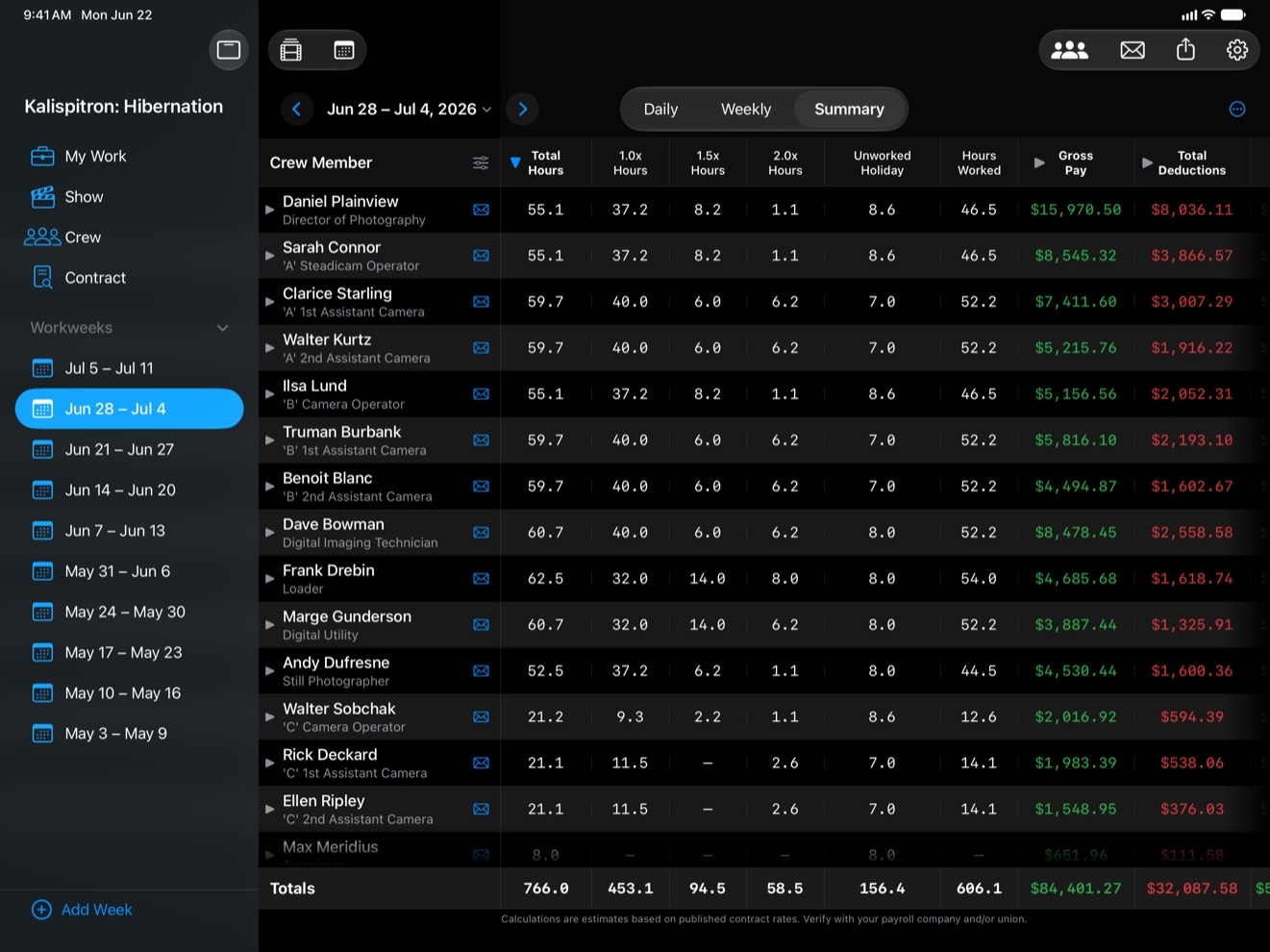
Task: Toggle the sidebar panel icon
Action: click(229, 50)
